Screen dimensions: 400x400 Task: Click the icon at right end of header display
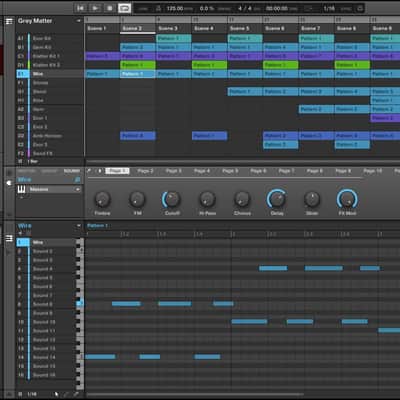pos(360,8)
